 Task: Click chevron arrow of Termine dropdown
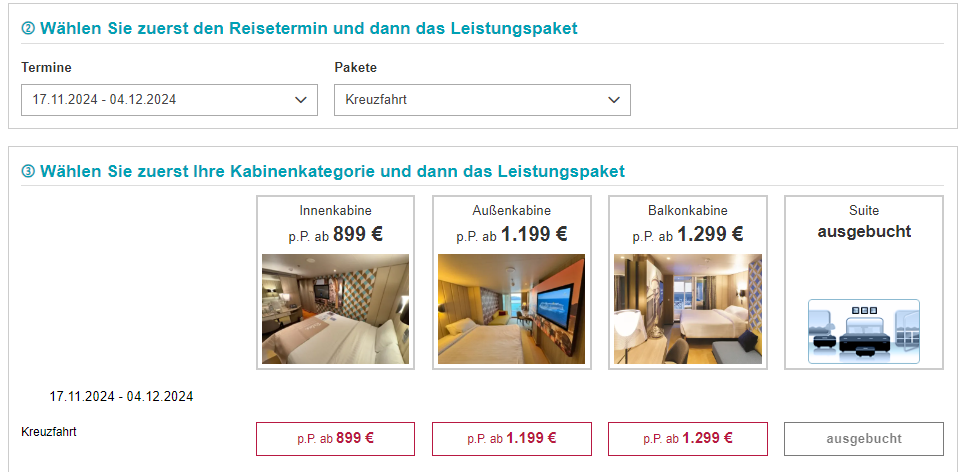(301, 100)
